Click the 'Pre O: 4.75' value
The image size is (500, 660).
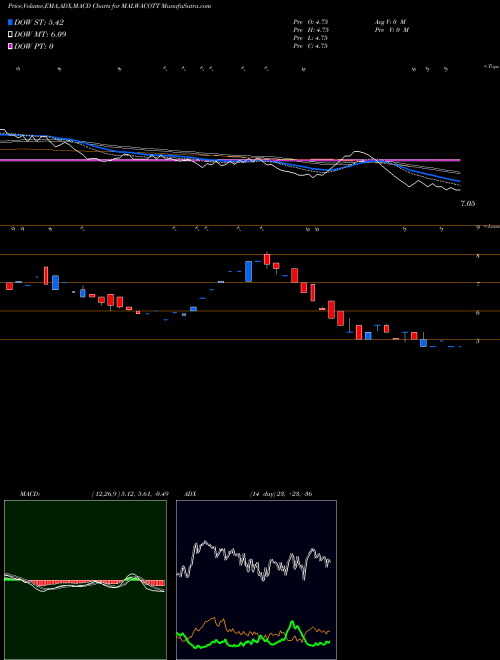pos(311,21)
